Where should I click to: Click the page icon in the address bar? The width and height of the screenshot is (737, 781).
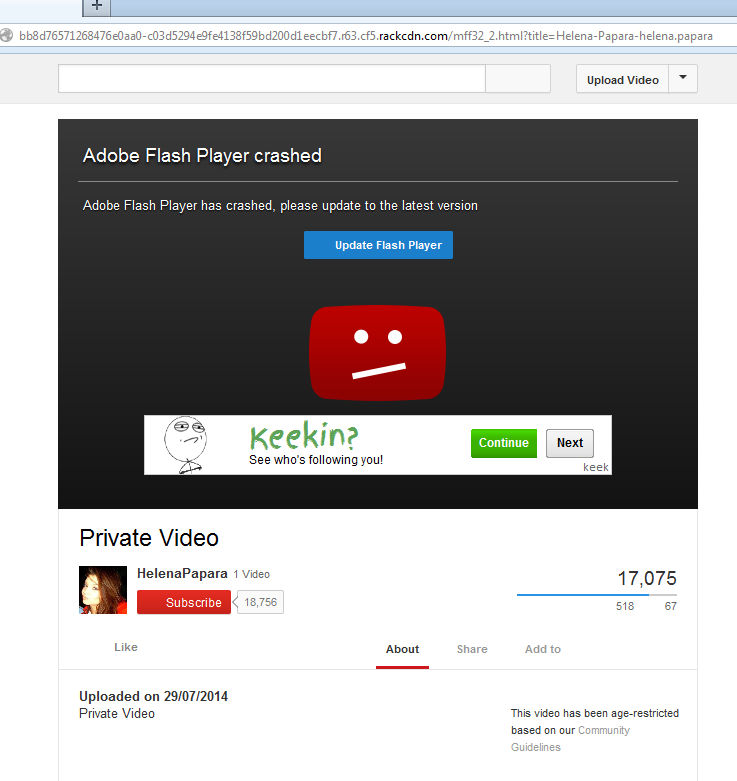pyautogui.click(x=8, y=36)
